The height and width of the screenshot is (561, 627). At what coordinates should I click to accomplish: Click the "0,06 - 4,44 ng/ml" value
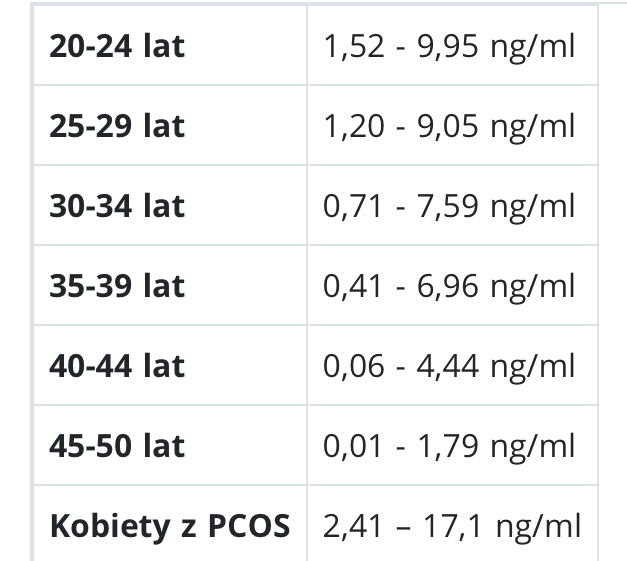click(x=449, y=366)
